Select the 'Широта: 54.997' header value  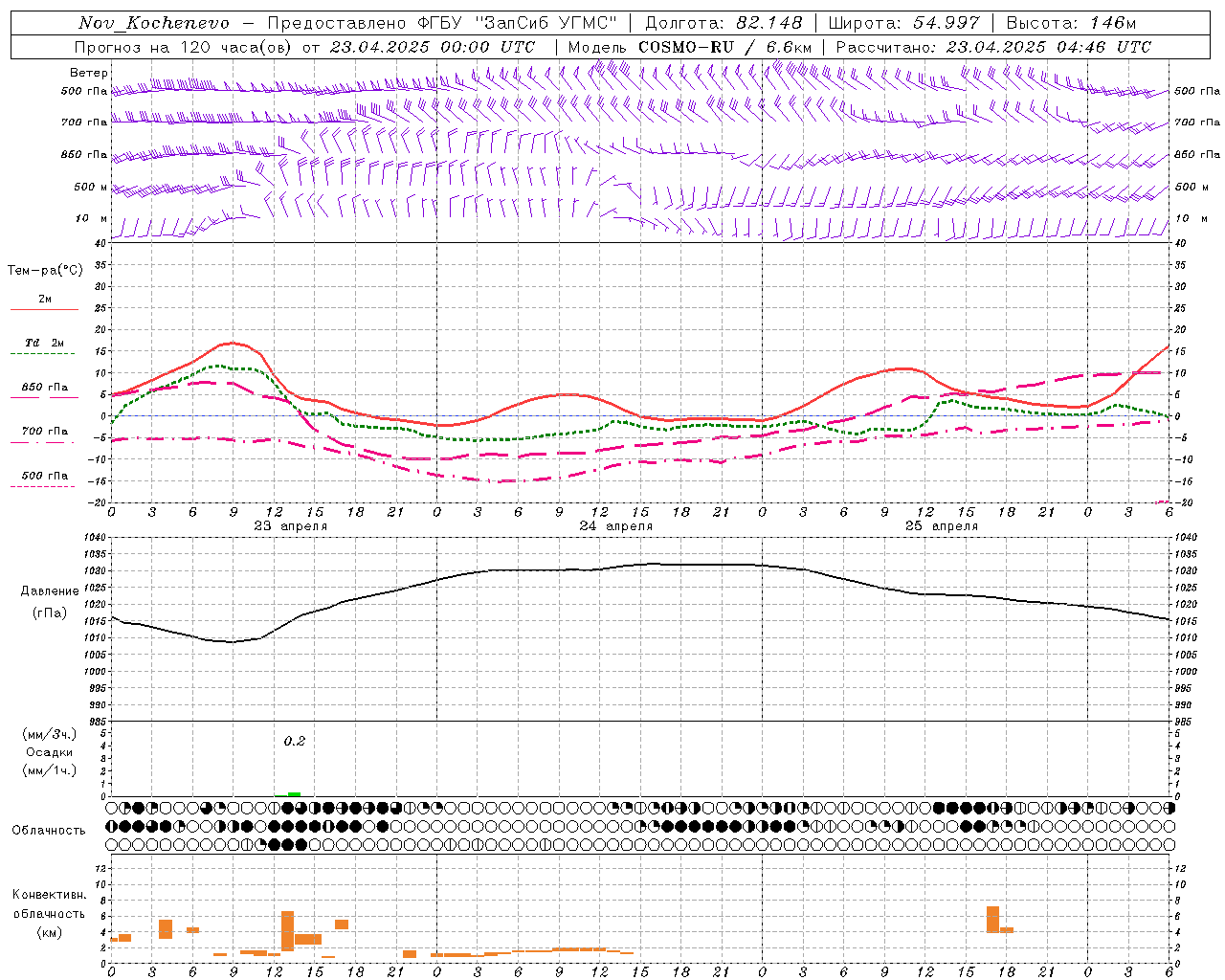pyautogui.click(x=903, y=23)
